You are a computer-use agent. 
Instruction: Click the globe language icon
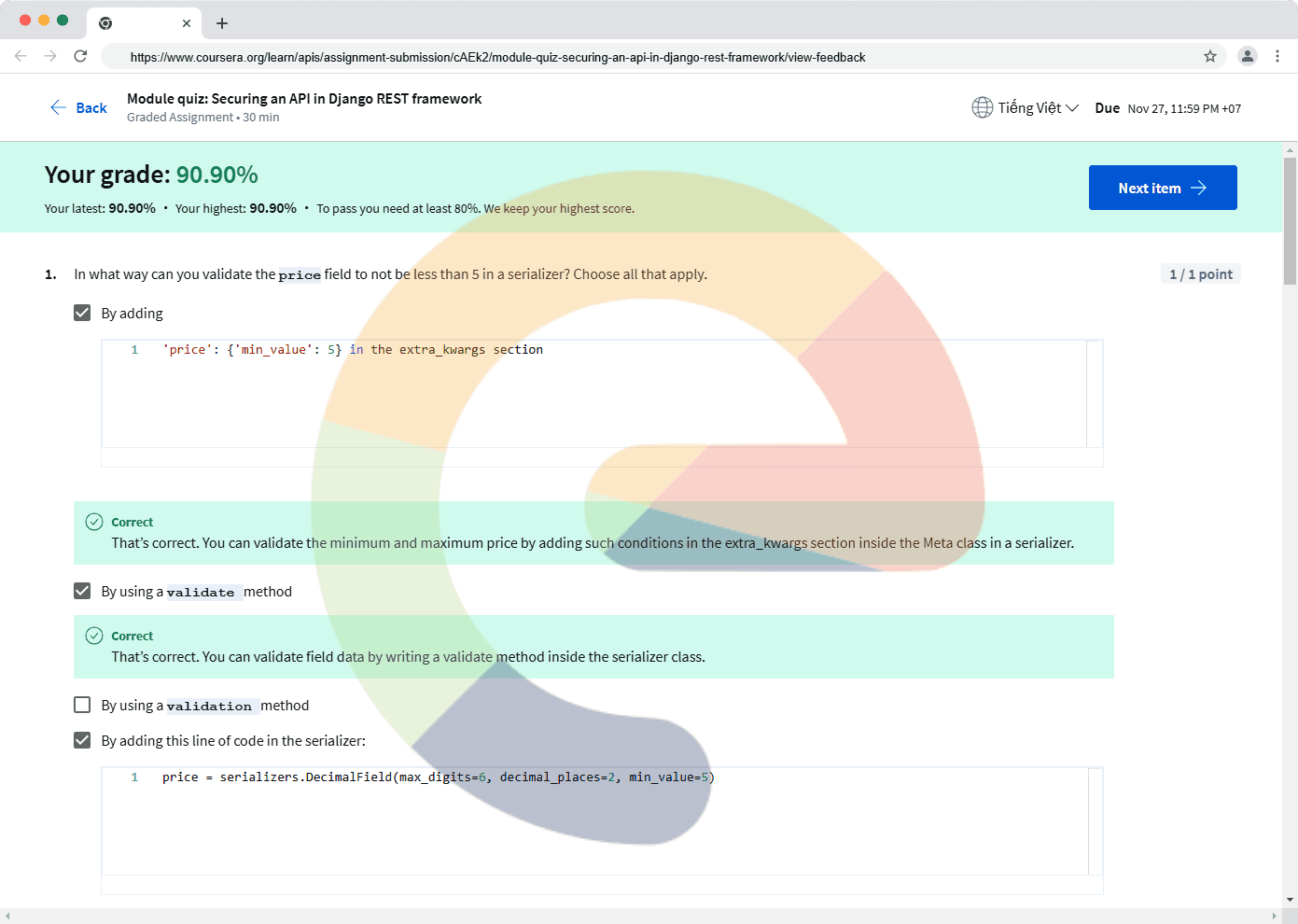point(982,107)
